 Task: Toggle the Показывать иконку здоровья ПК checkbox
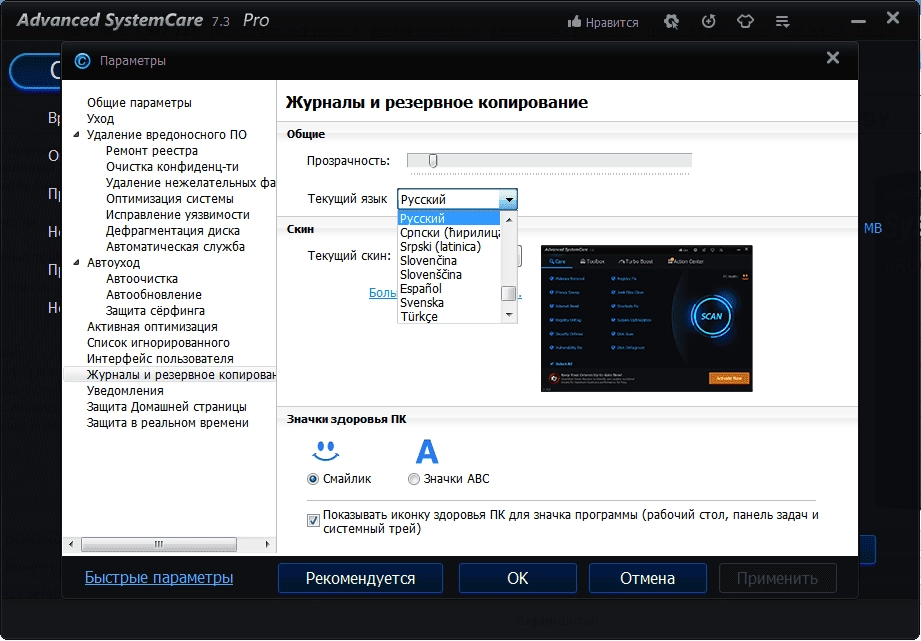coord(313,521)
